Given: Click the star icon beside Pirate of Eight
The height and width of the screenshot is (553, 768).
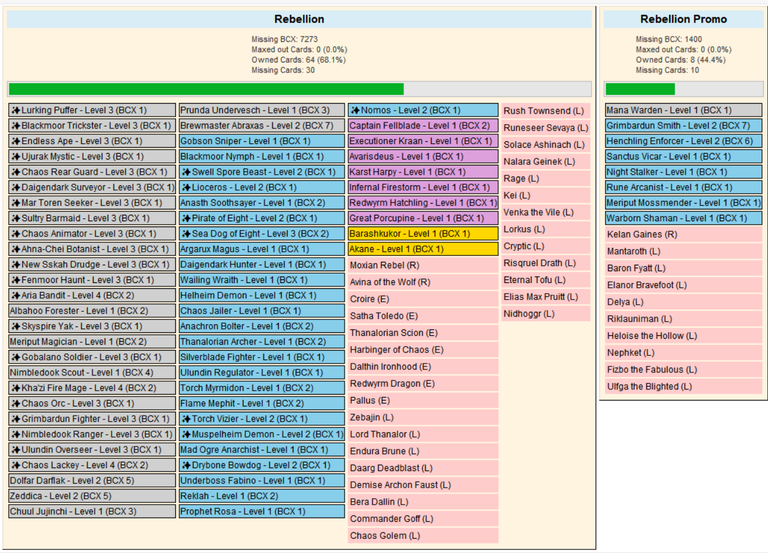Looking at the screenshot, I should (x=186, y=218).
